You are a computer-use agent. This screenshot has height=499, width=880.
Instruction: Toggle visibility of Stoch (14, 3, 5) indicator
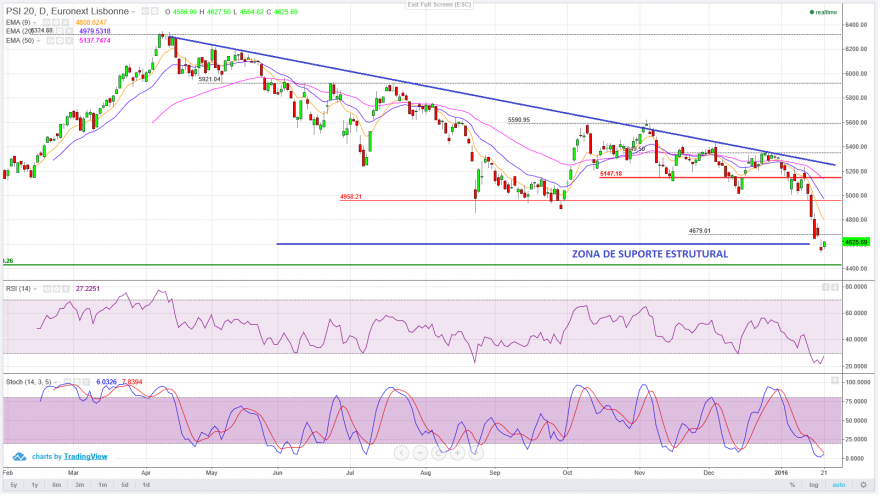pyautogui.click(x=67, y=382)
